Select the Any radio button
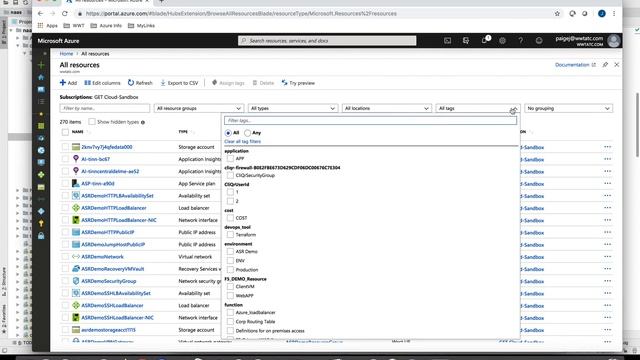Screen dimensions: 640x360 pos(247,133)
